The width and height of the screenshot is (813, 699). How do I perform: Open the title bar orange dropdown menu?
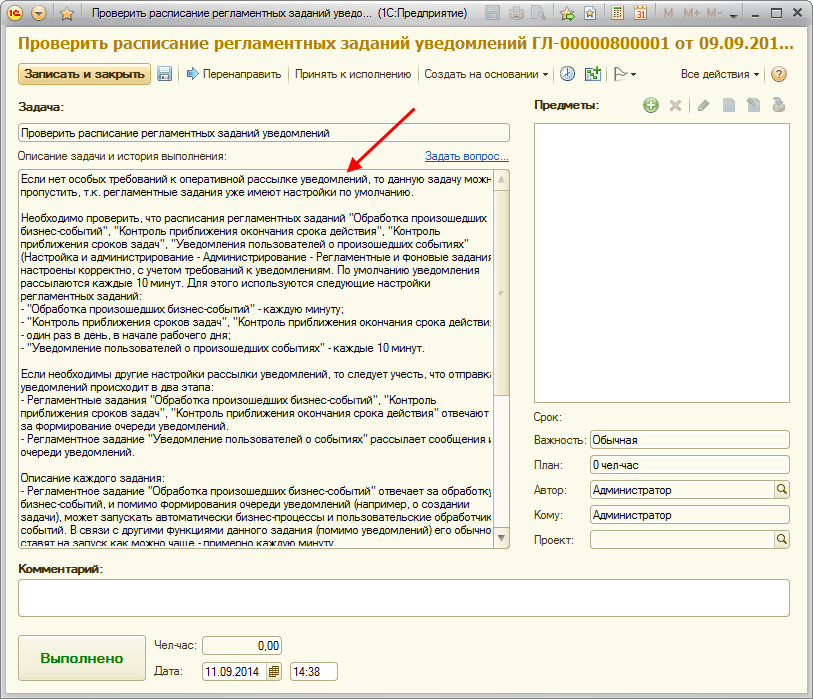pyautogui.click(x=39, y=13)
